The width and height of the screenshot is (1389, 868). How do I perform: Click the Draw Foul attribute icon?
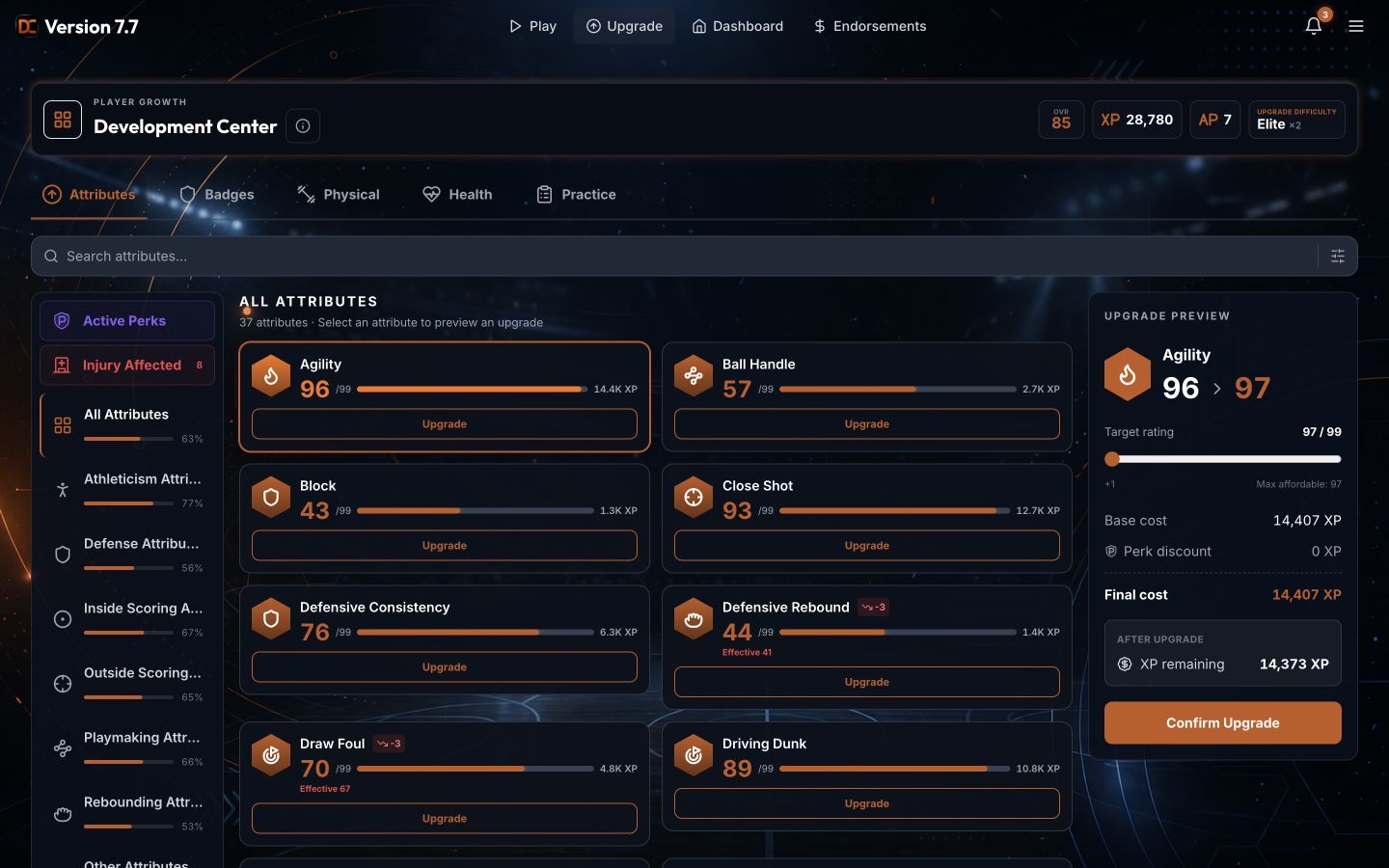click(271, 756)
